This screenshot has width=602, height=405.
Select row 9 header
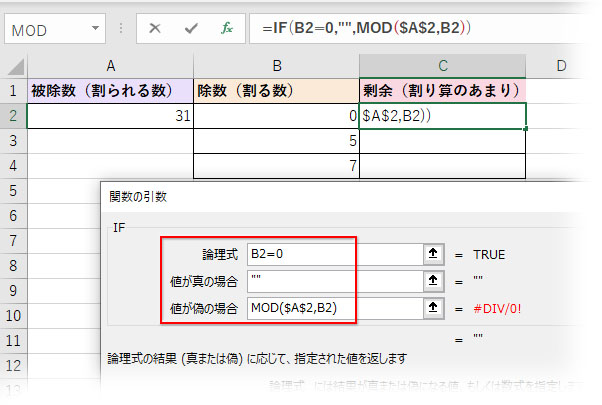click(13, 291)
